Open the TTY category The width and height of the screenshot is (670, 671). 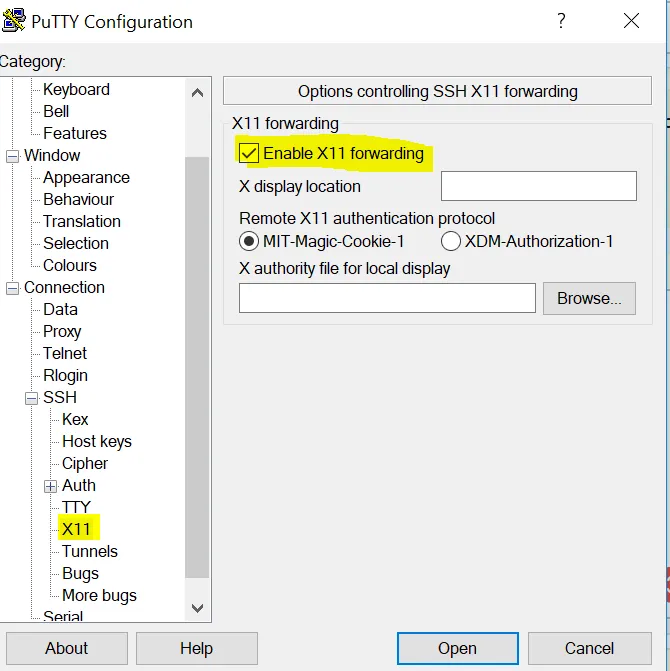tap(76, 508)
